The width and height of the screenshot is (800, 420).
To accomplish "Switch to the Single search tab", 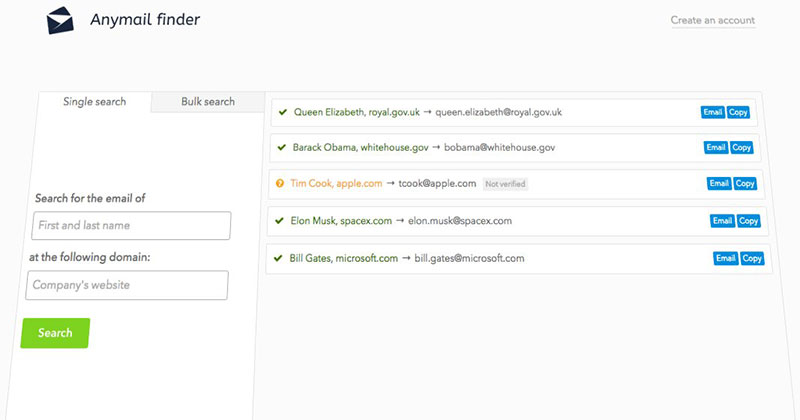I will 94,102.
